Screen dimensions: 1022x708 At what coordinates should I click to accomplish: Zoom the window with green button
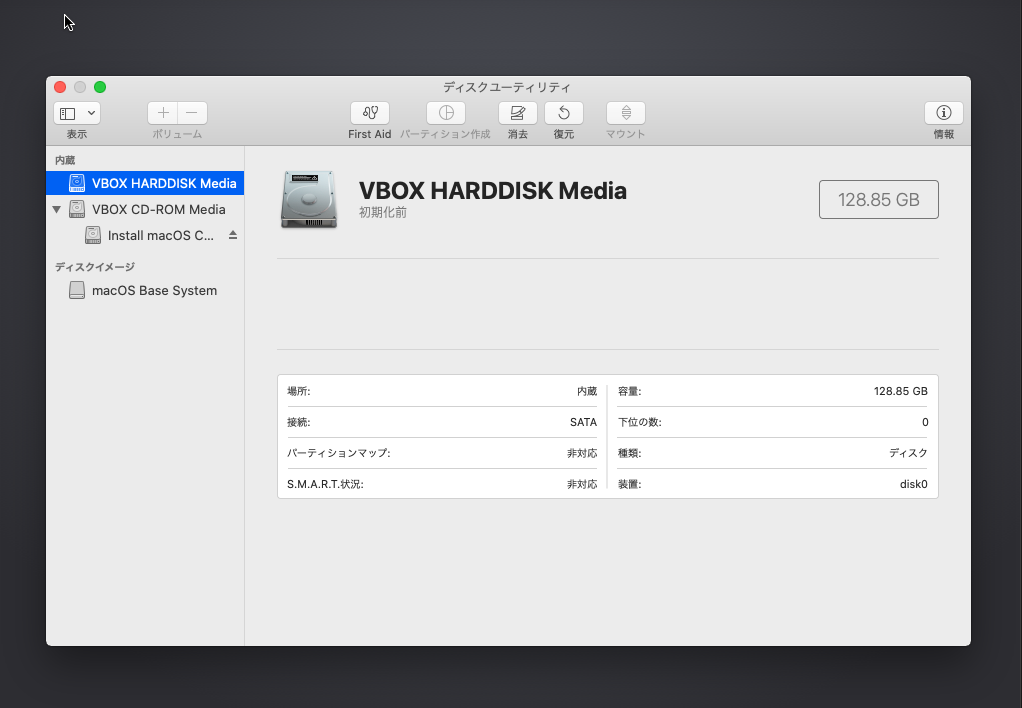(100, 87)
